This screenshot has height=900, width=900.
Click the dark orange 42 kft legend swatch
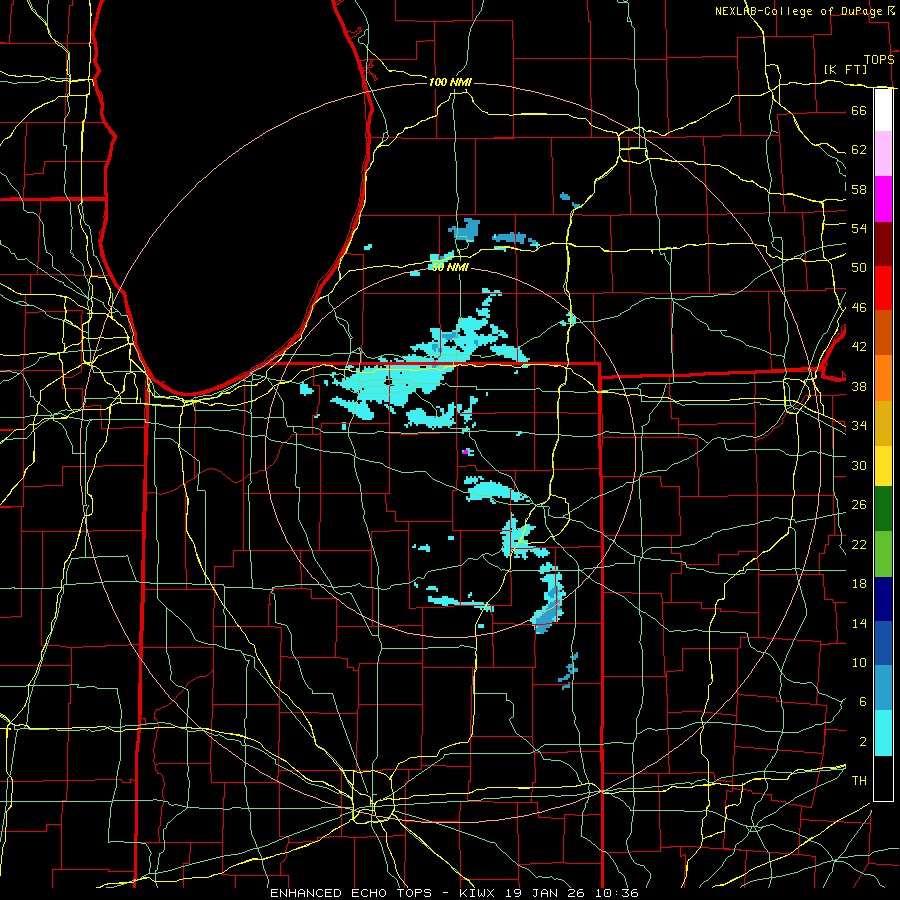[x=883, y=333]
